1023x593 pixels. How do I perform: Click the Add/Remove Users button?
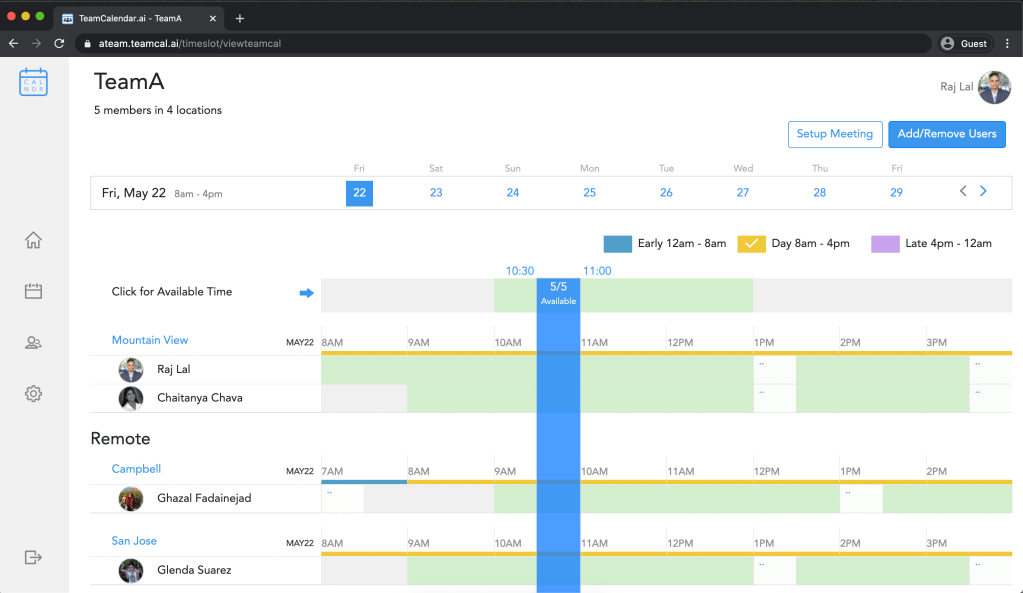click(946, 134)
